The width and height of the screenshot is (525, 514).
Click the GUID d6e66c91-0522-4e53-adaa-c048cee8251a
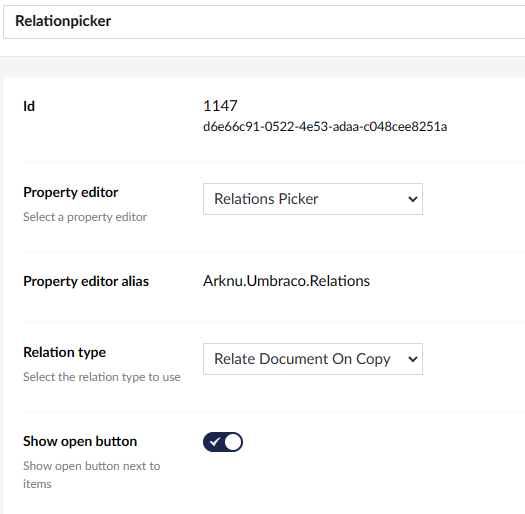point(325,127)
